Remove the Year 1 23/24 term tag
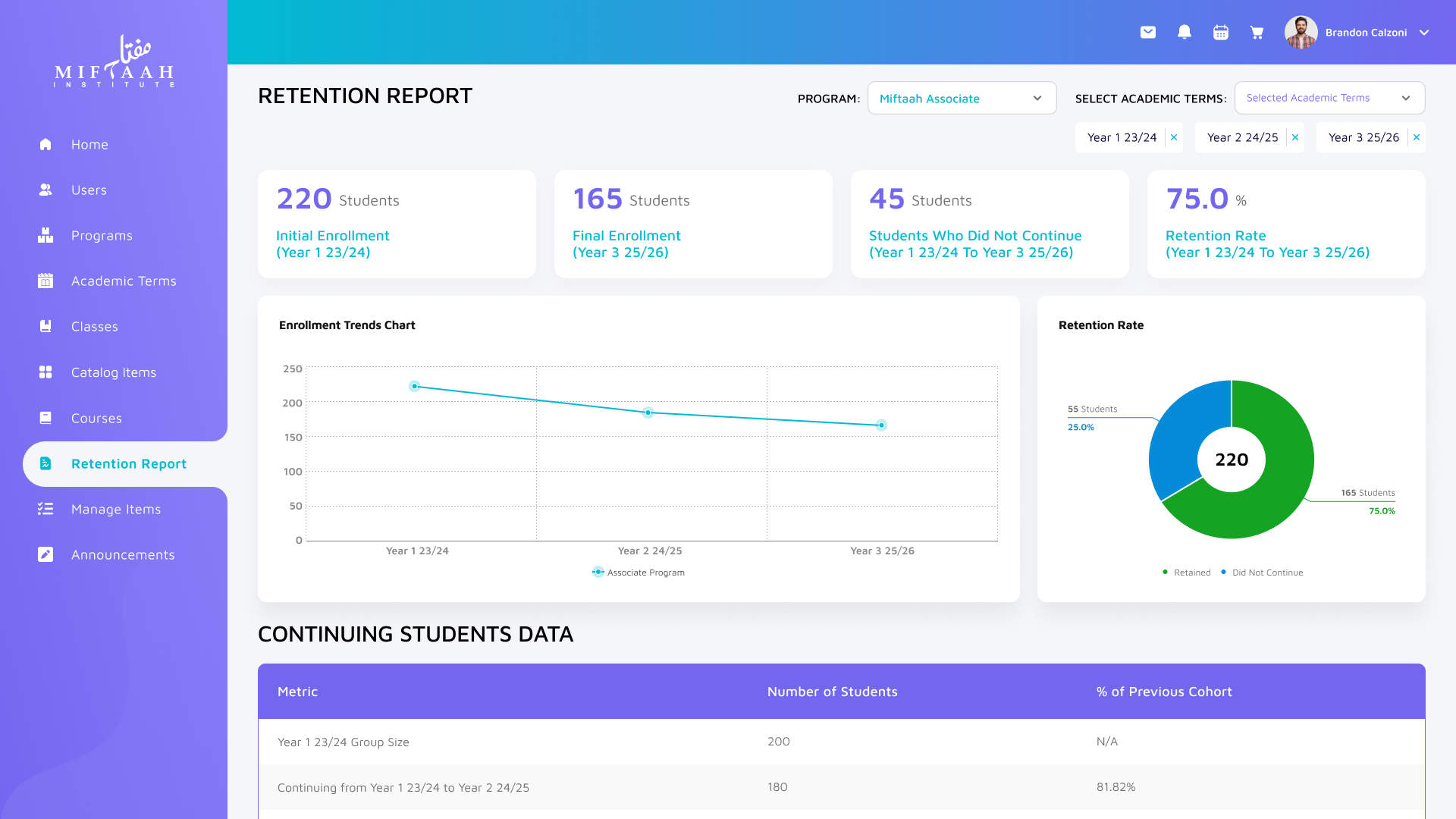 [x=1174, y=137]
